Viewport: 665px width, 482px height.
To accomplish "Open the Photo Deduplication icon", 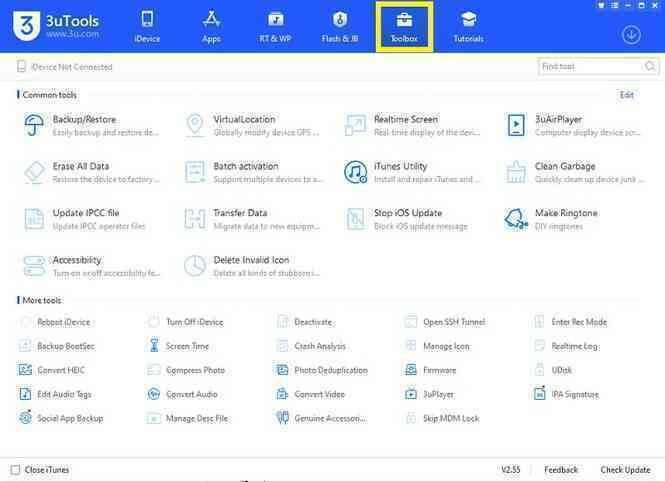I will pos(282,370).
